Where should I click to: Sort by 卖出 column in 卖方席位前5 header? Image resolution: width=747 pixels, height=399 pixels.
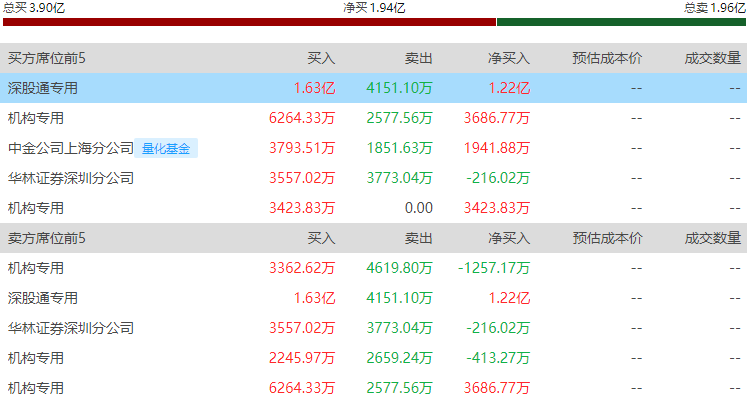(419, 238)
